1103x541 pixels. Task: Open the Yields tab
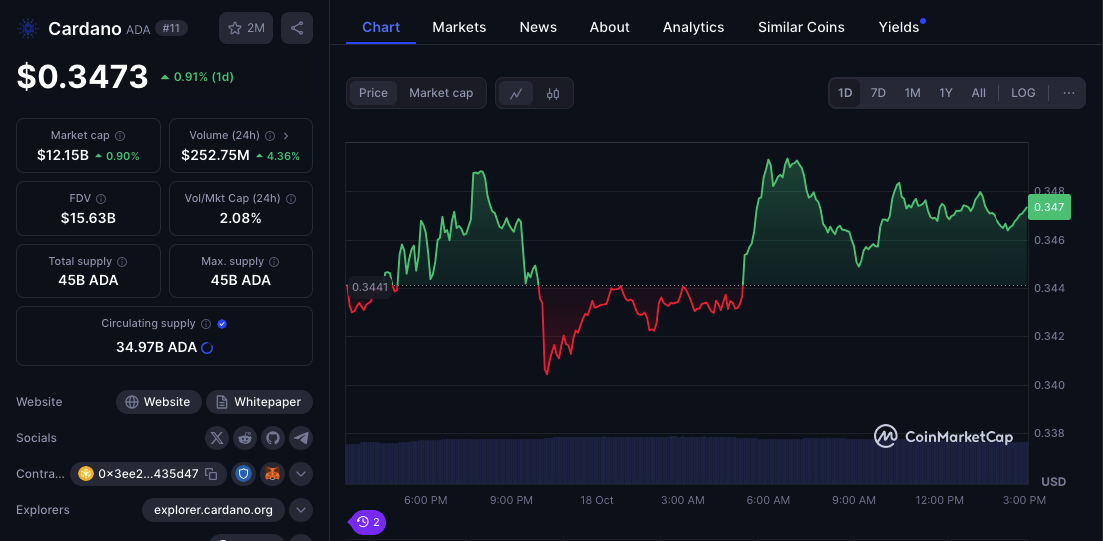899,27
